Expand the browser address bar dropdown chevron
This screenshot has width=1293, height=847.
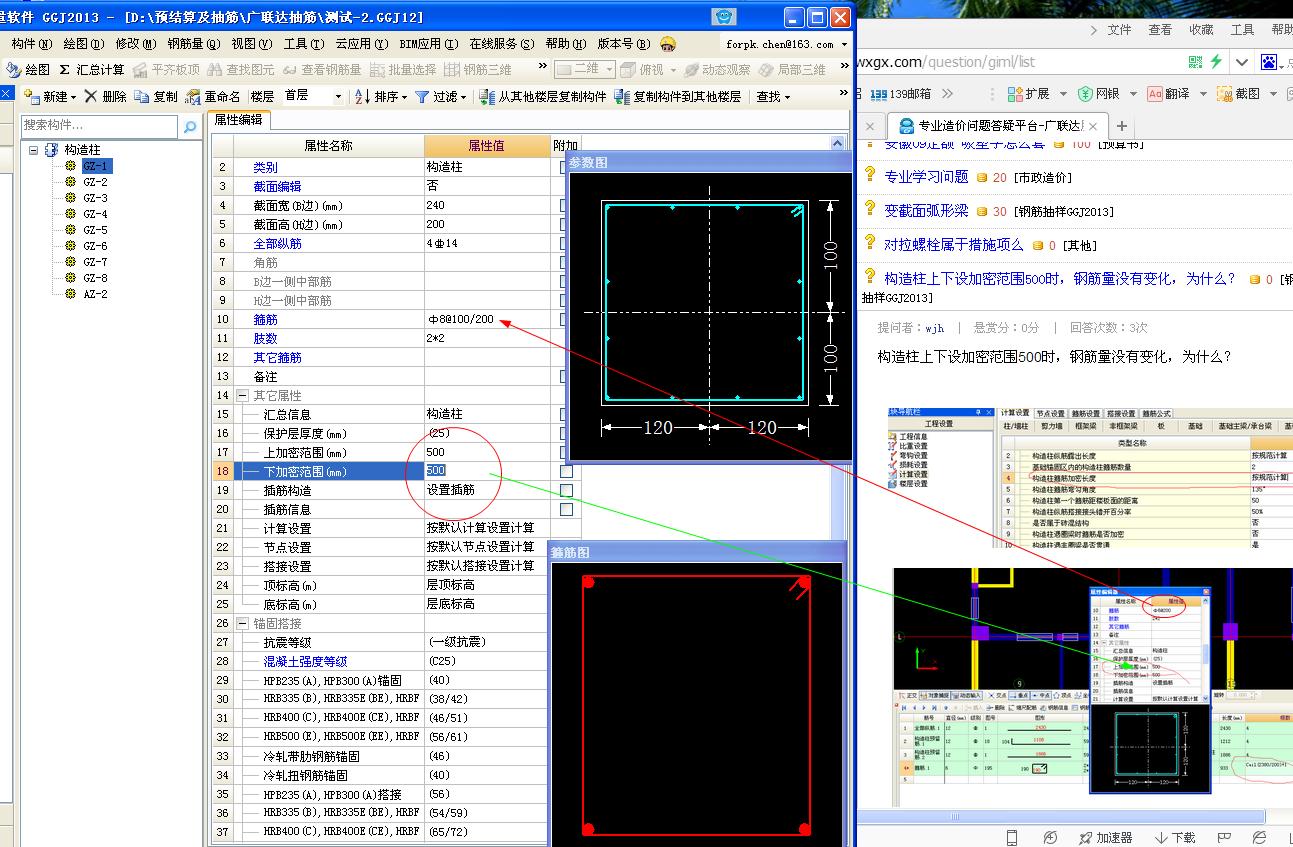[1241, 62]
